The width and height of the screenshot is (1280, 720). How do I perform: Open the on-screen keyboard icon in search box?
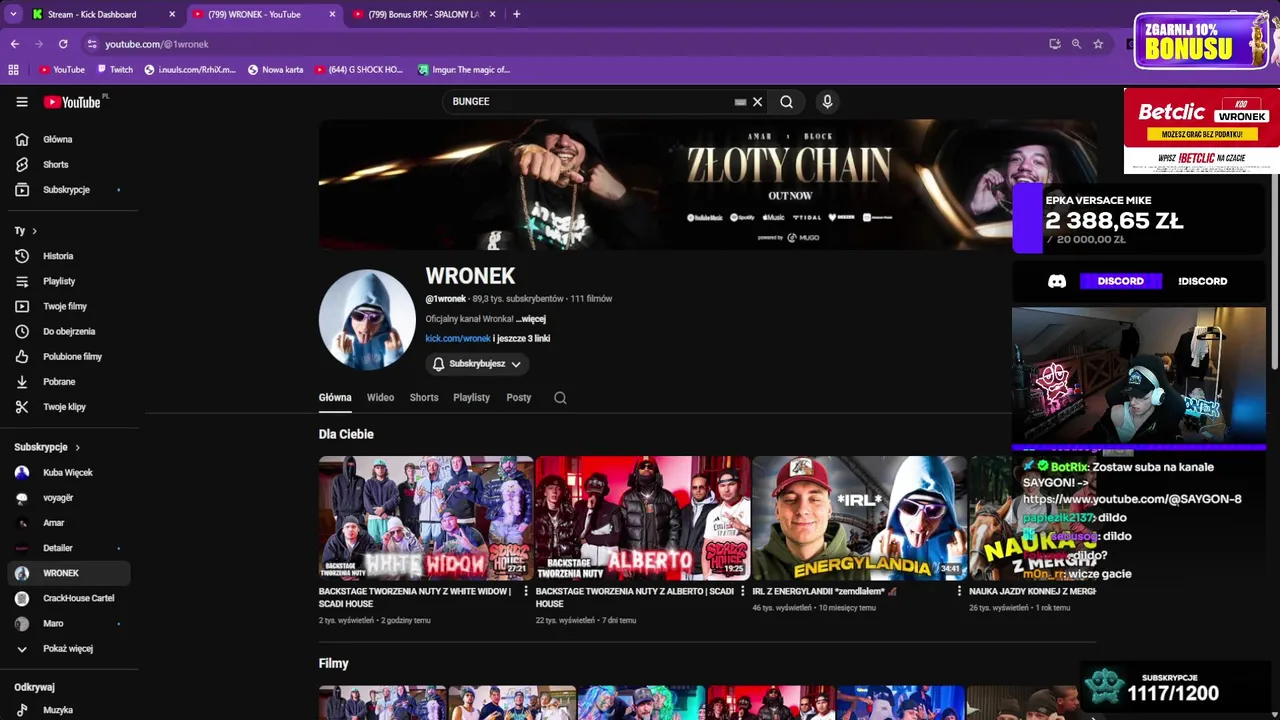(740, 102)
